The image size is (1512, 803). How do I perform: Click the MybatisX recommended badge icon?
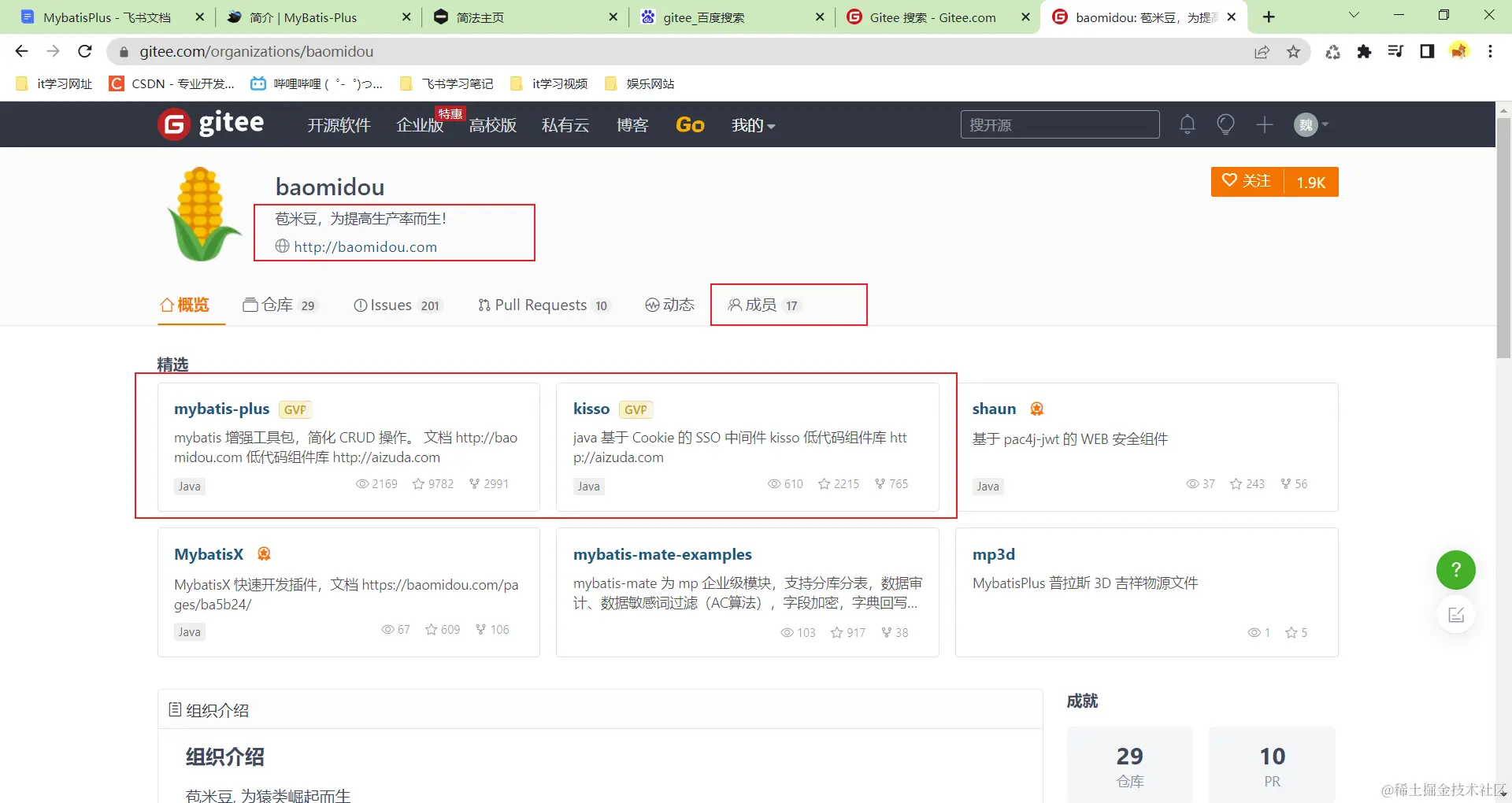pyautogui.click(x=264, y=554)
